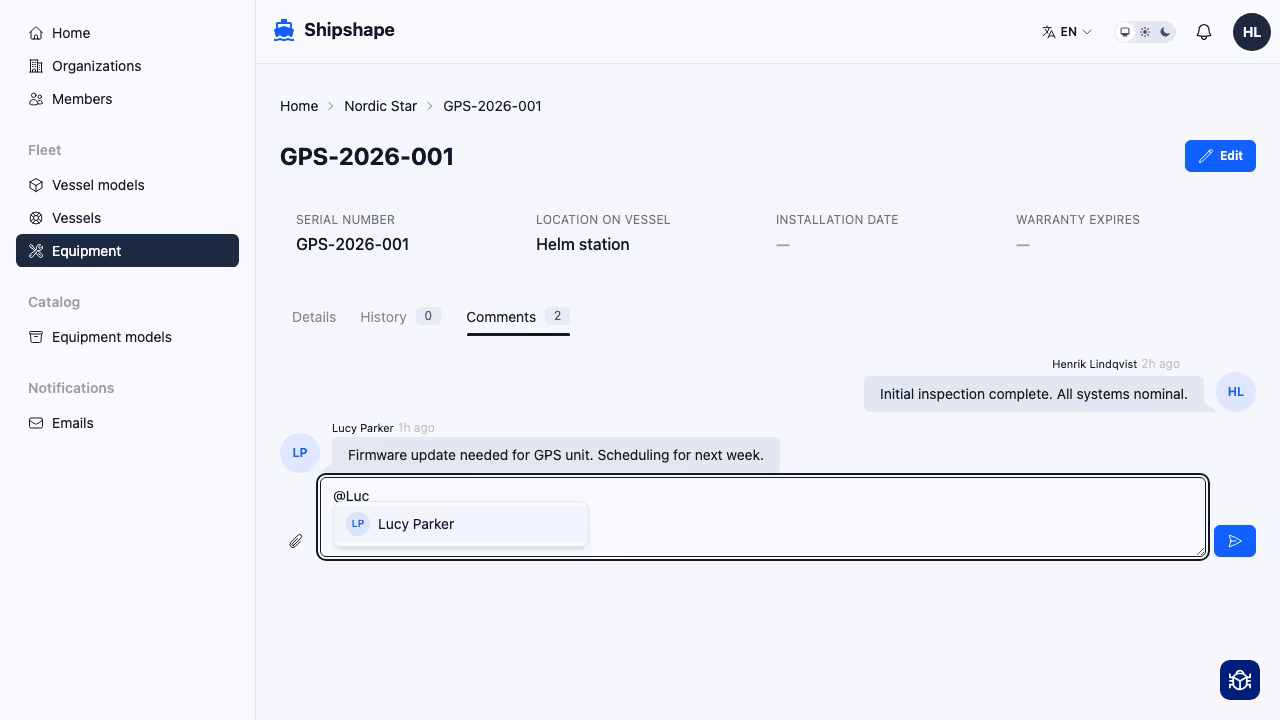Open the EN language dropdown
This screenshot has height=720, width=1280.
click(x=1069, y=31)
